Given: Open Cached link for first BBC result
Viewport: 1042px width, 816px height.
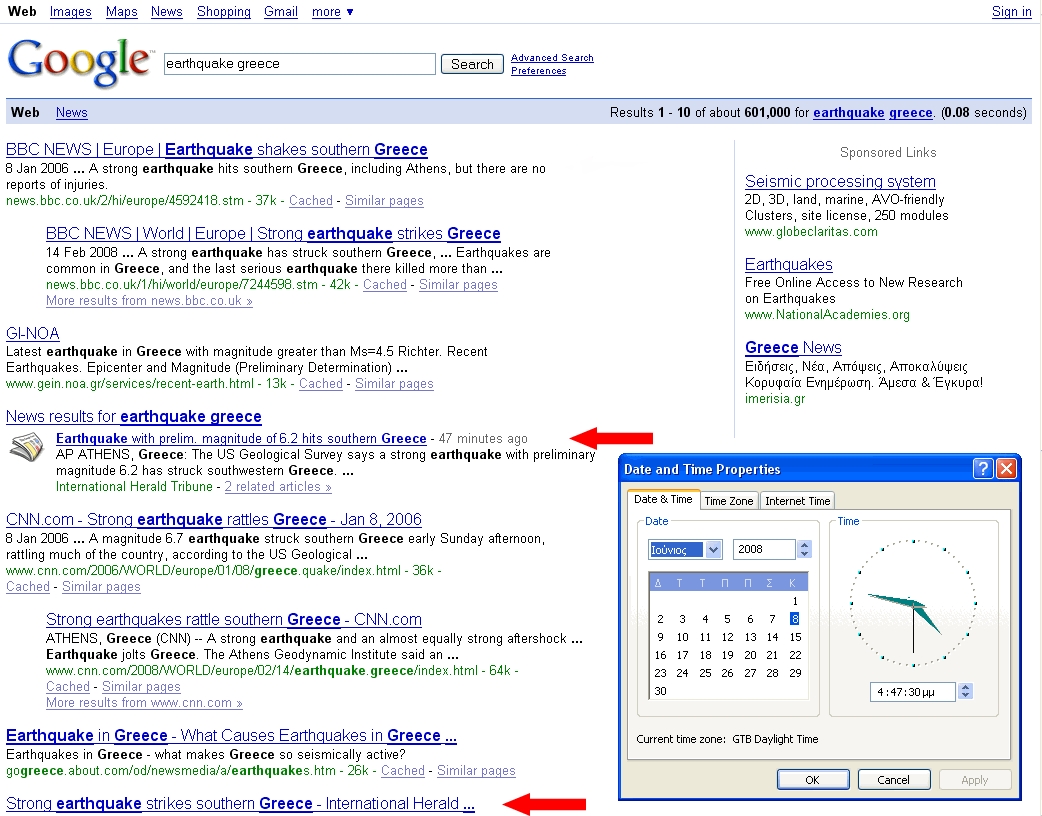Looking at the screenshot, I should [x=311, y=201].
